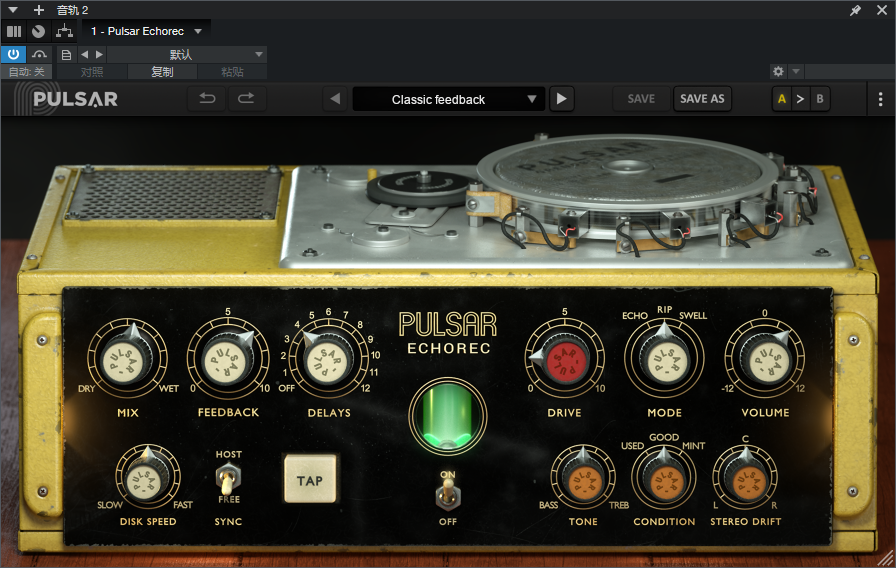The height and width of the screenshot is (568, 896).
Task: Expand the arrow next to gear icon
Action: point(795,71)
